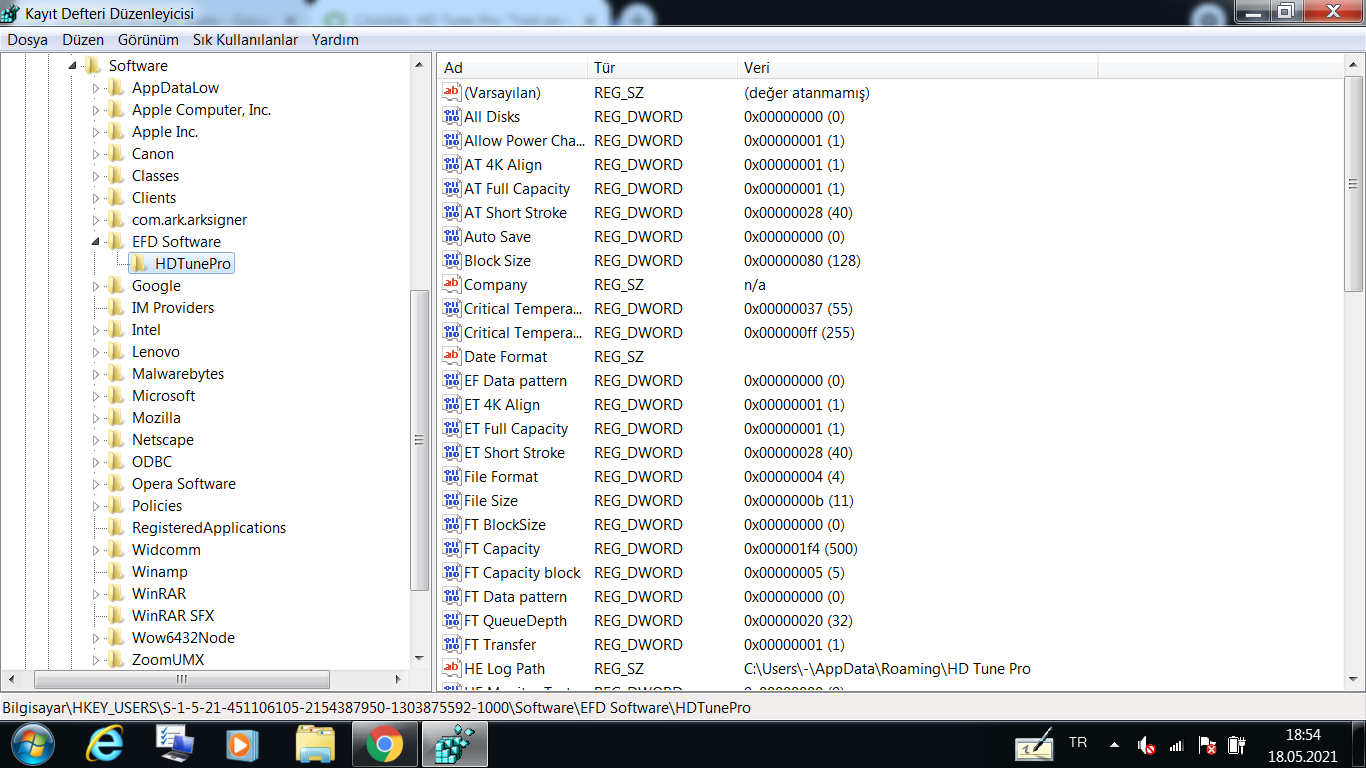Image resolution: width=1366 pixels, height=768 pixels.
Task: Click the Company string value icon
Action: pyautogui.click(x=452, y=285)
